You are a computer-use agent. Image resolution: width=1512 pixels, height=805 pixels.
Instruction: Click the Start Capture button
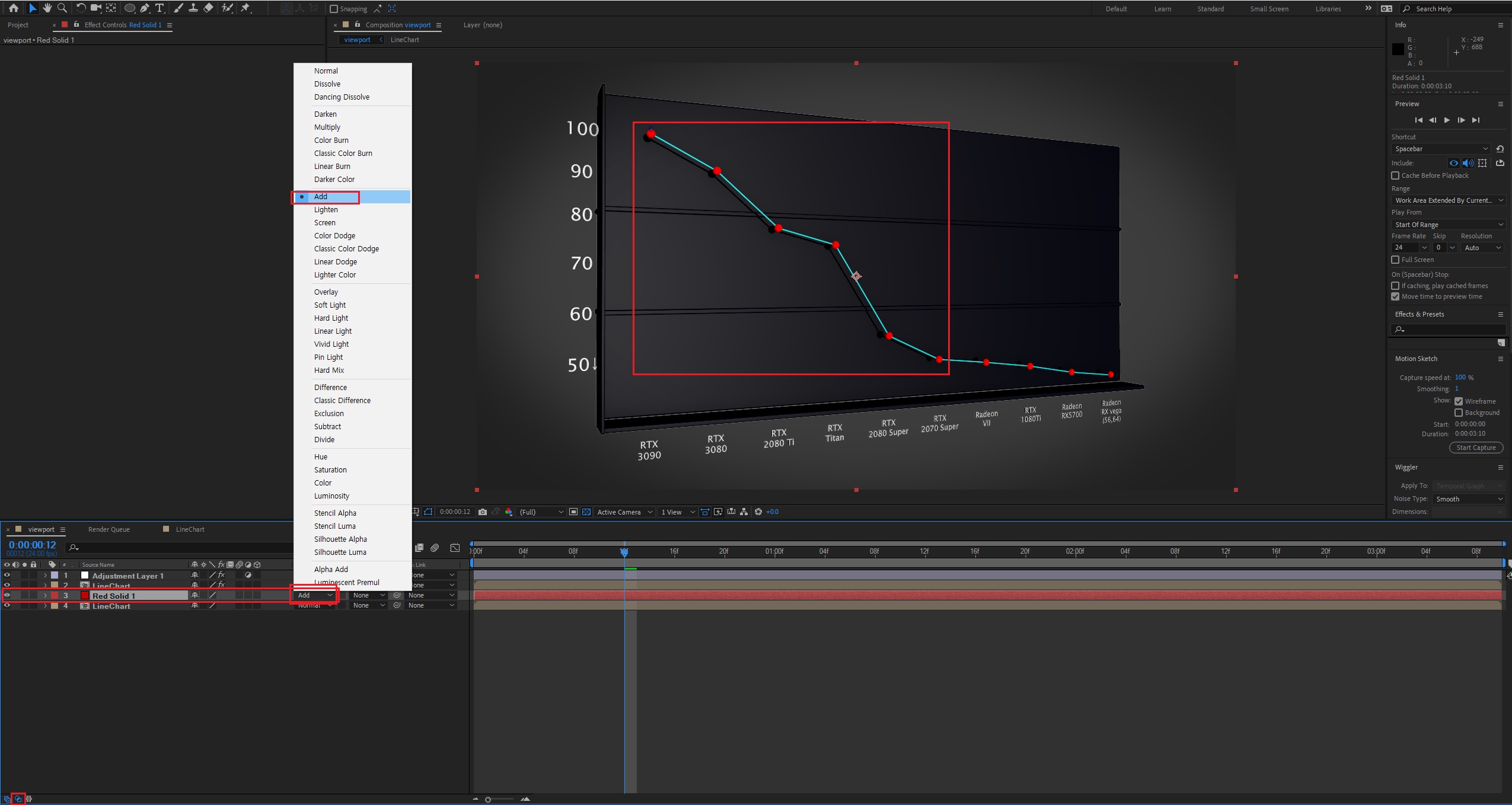click(x=1475, y=448)
